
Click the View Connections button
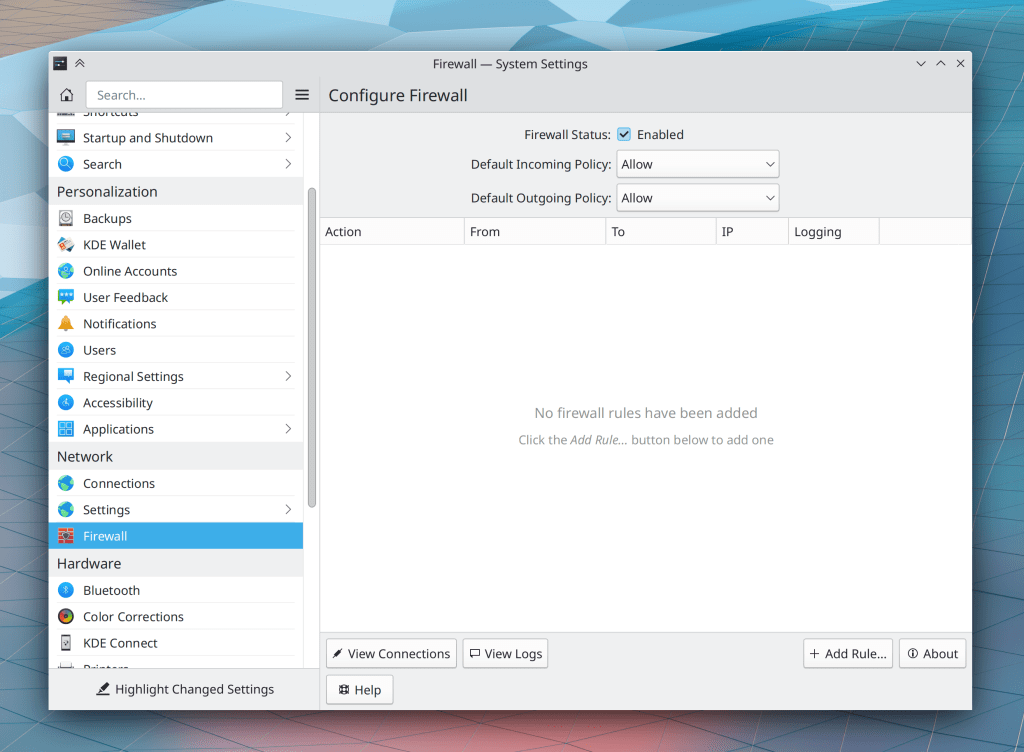[391, 654]
